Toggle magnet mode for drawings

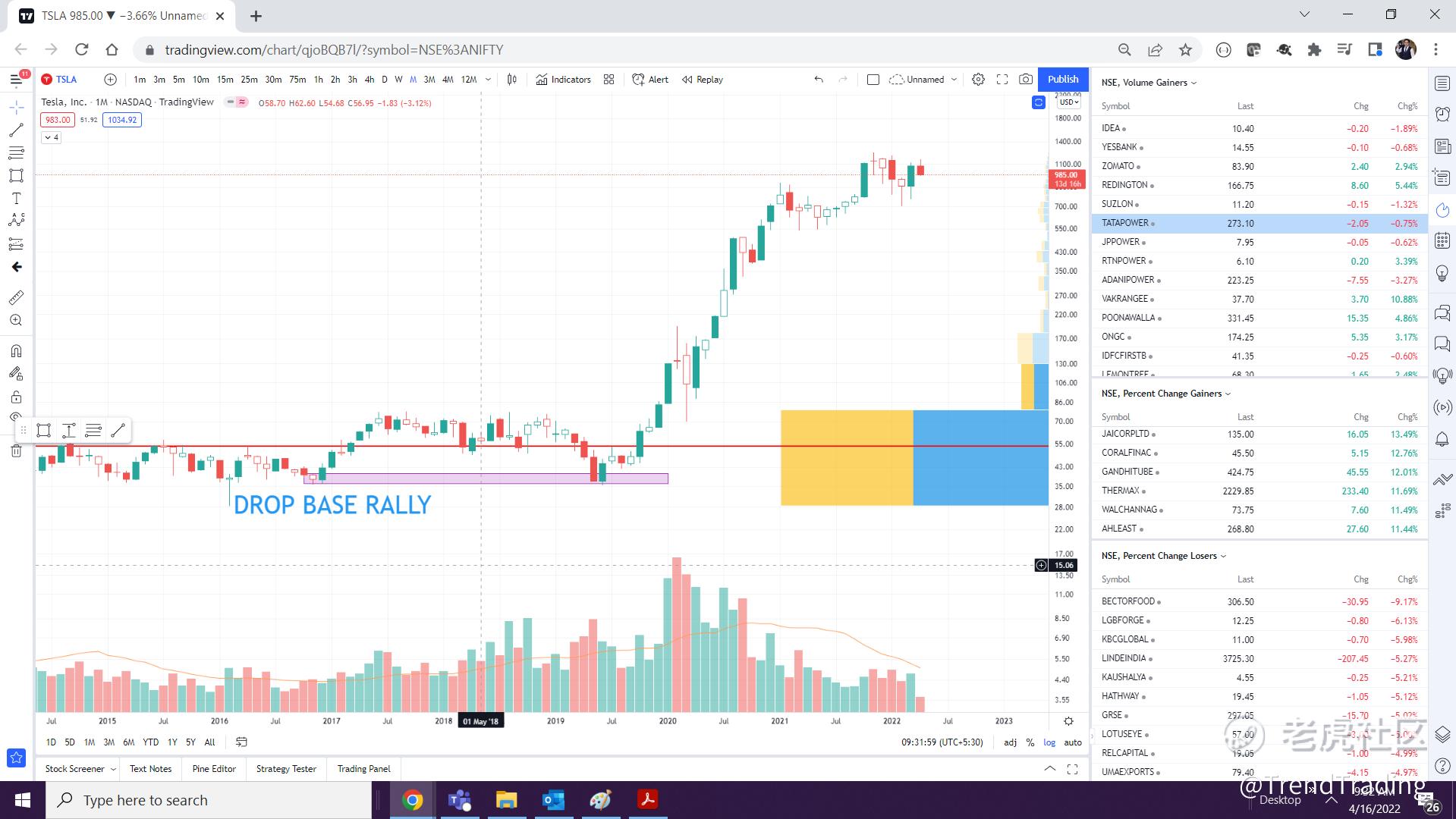coord(17,351)
